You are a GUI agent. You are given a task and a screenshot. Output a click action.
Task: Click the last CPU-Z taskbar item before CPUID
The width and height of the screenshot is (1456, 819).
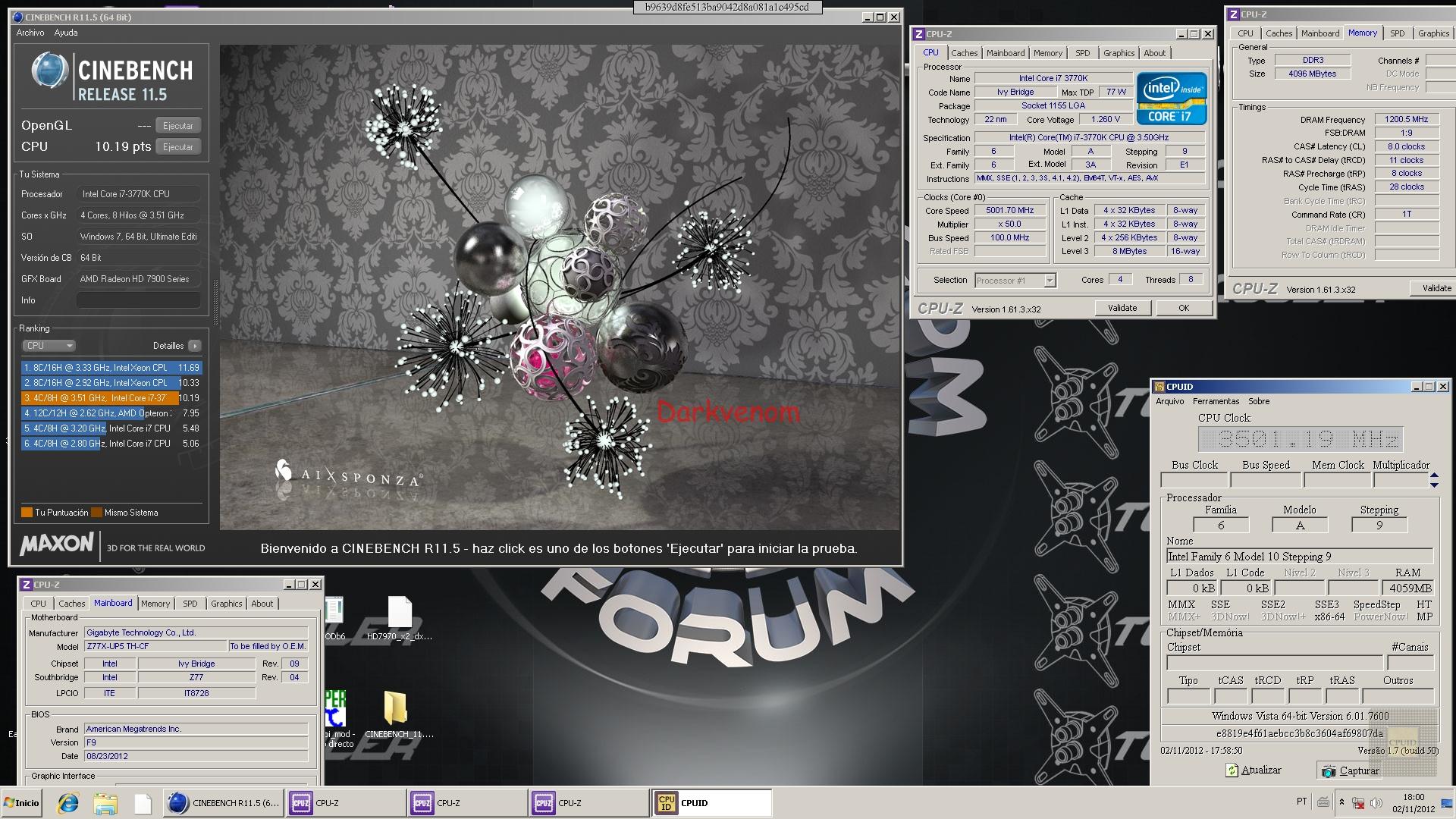pyautogui.click(x=588, y=803)
